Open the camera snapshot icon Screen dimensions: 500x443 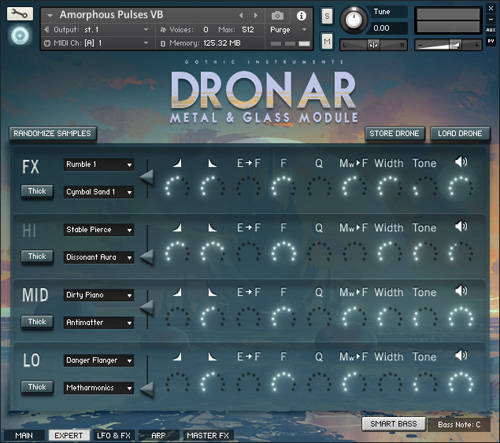tap(277, 15)
